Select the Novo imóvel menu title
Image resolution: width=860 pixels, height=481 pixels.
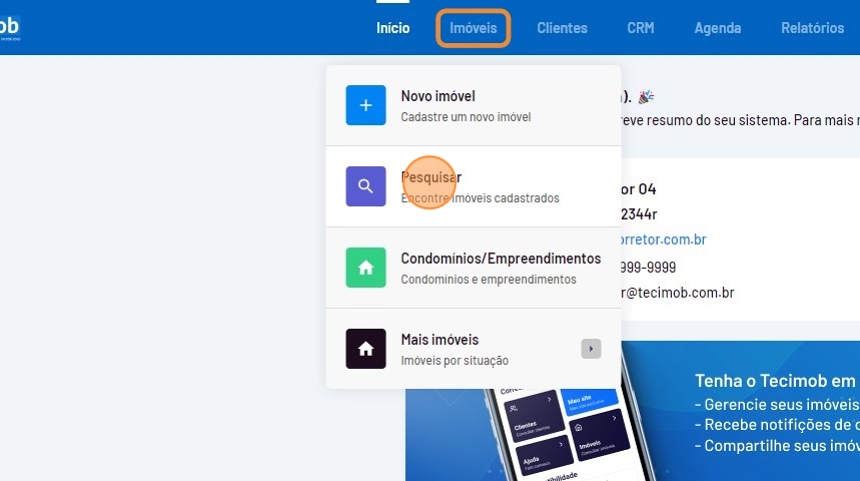[x=438, y=96]
